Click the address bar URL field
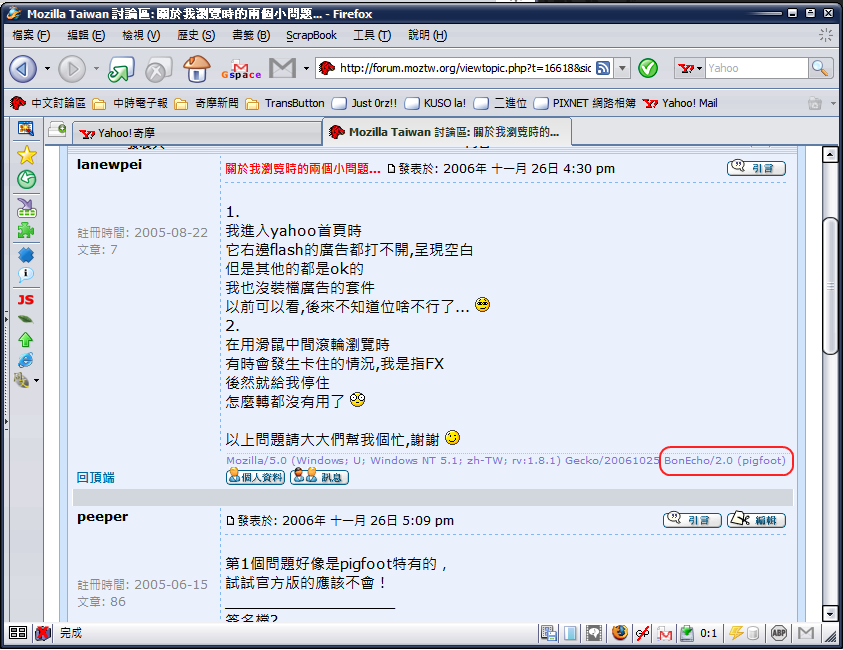 pos(465,68)
